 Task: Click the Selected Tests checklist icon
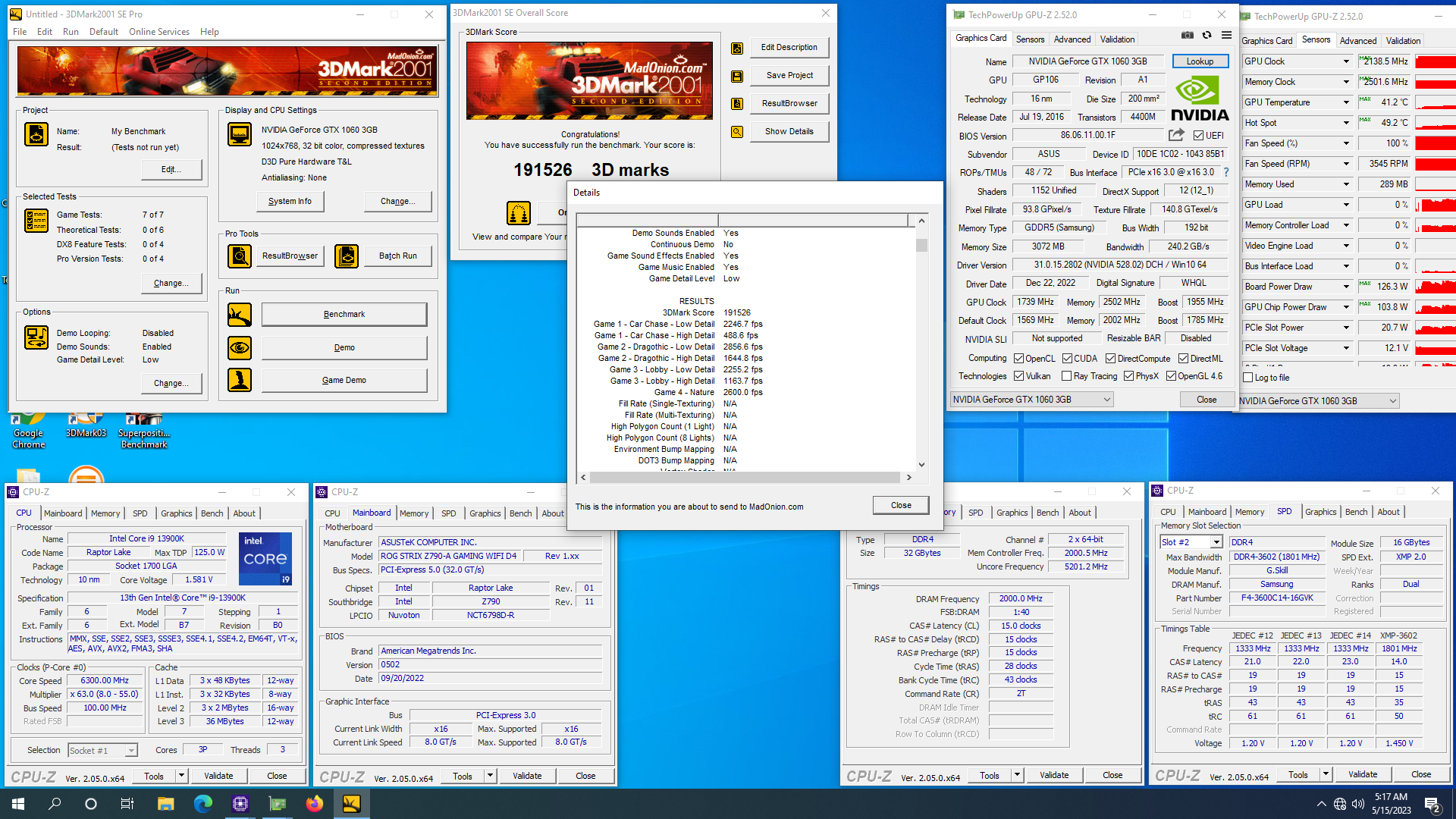coord(36,220)
